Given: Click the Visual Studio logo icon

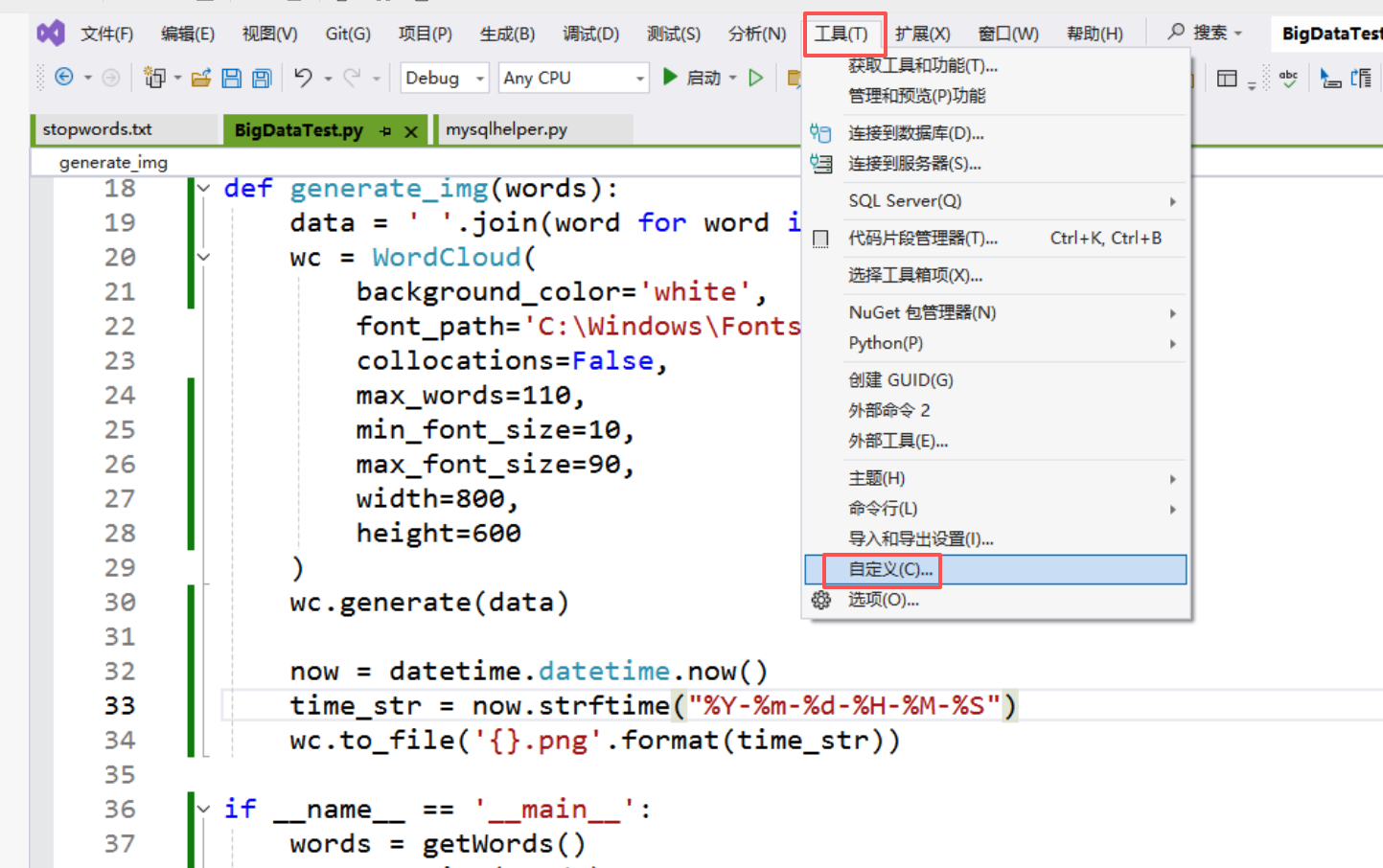Looking at the screenshot, I should [x=51, y=34].
